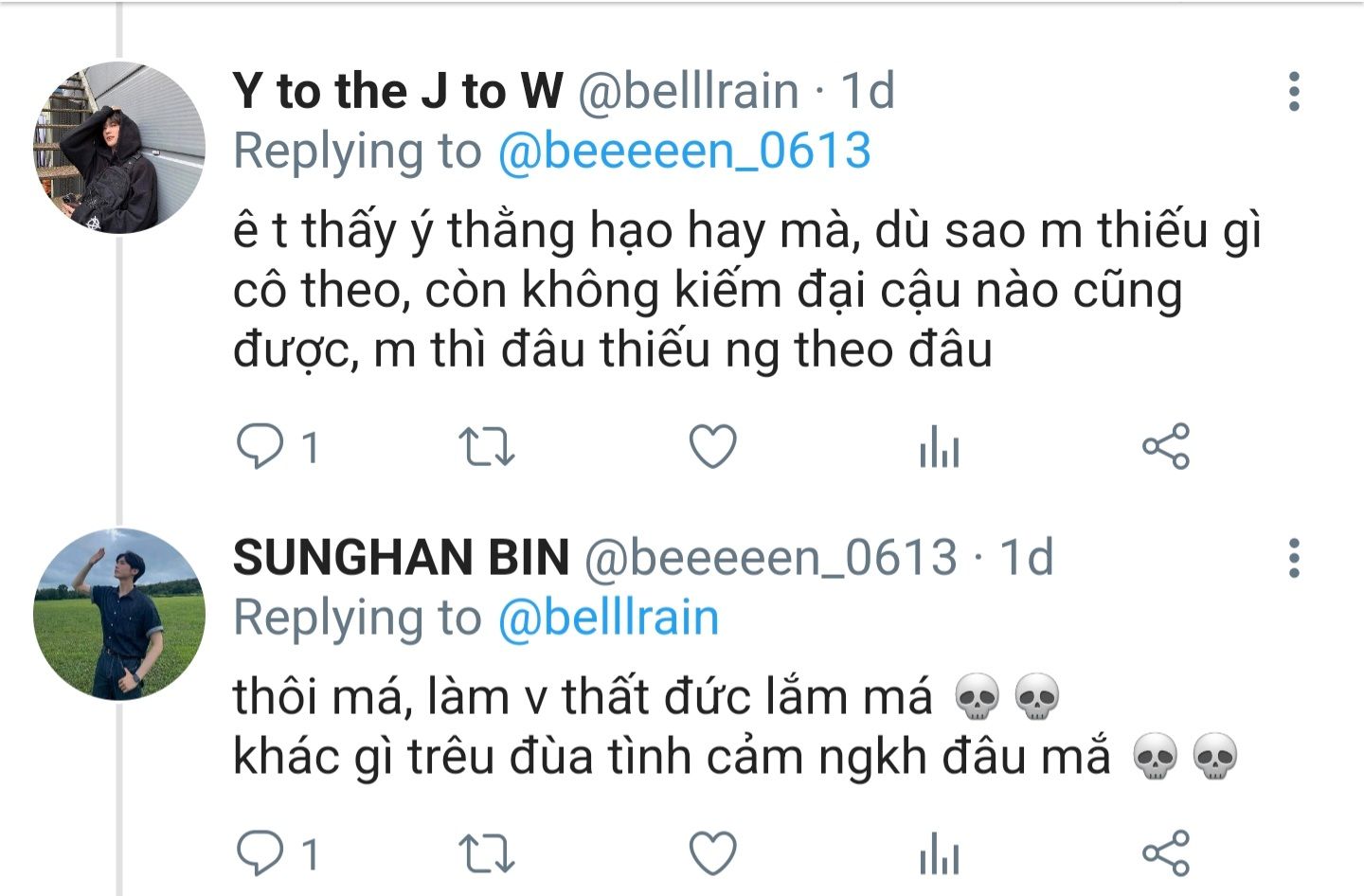Retweet the SUNGHAN BIN tweet

486,854
